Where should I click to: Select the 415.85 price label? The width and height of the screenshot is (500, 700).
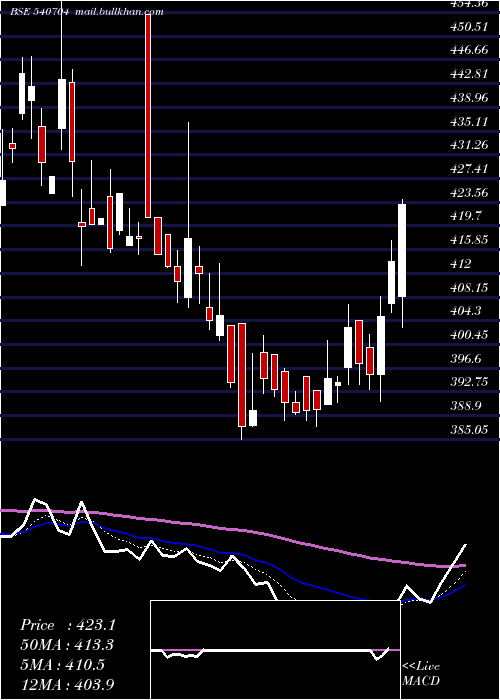[x=468, y=240]
